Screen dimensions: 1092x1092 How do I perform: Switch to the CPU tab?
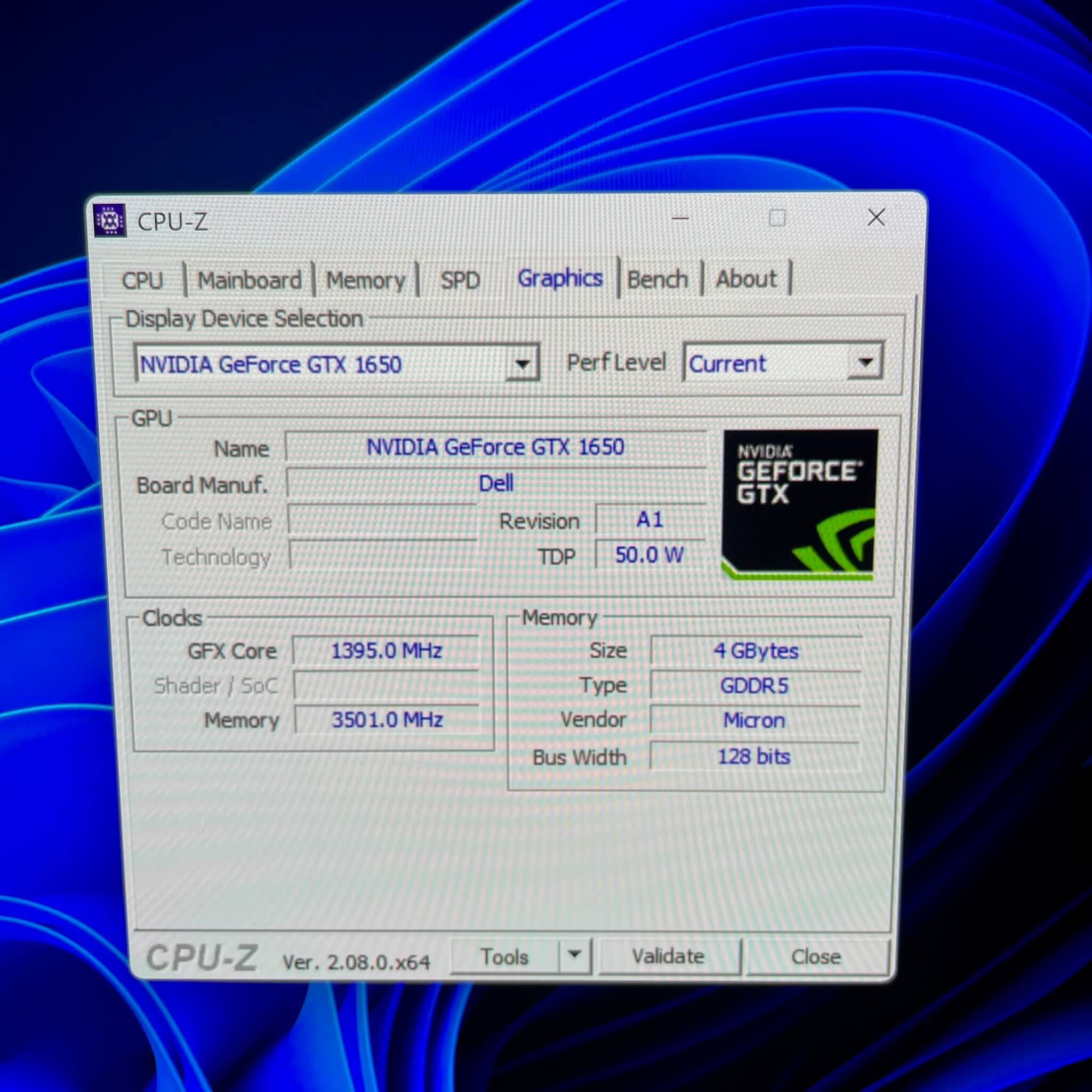tap(142, 280)
